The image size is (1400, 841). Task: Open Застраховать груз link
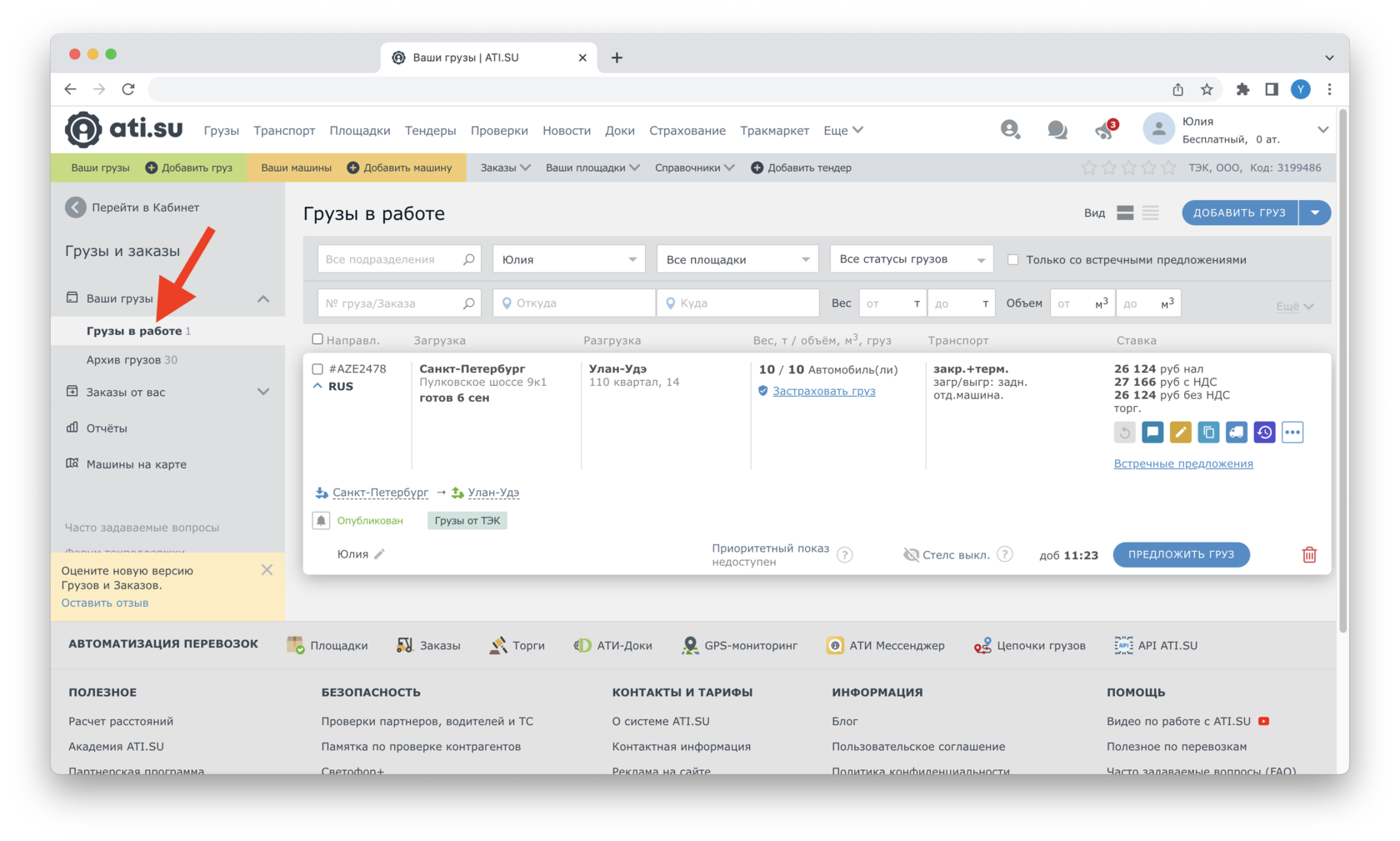coord(823,391)
